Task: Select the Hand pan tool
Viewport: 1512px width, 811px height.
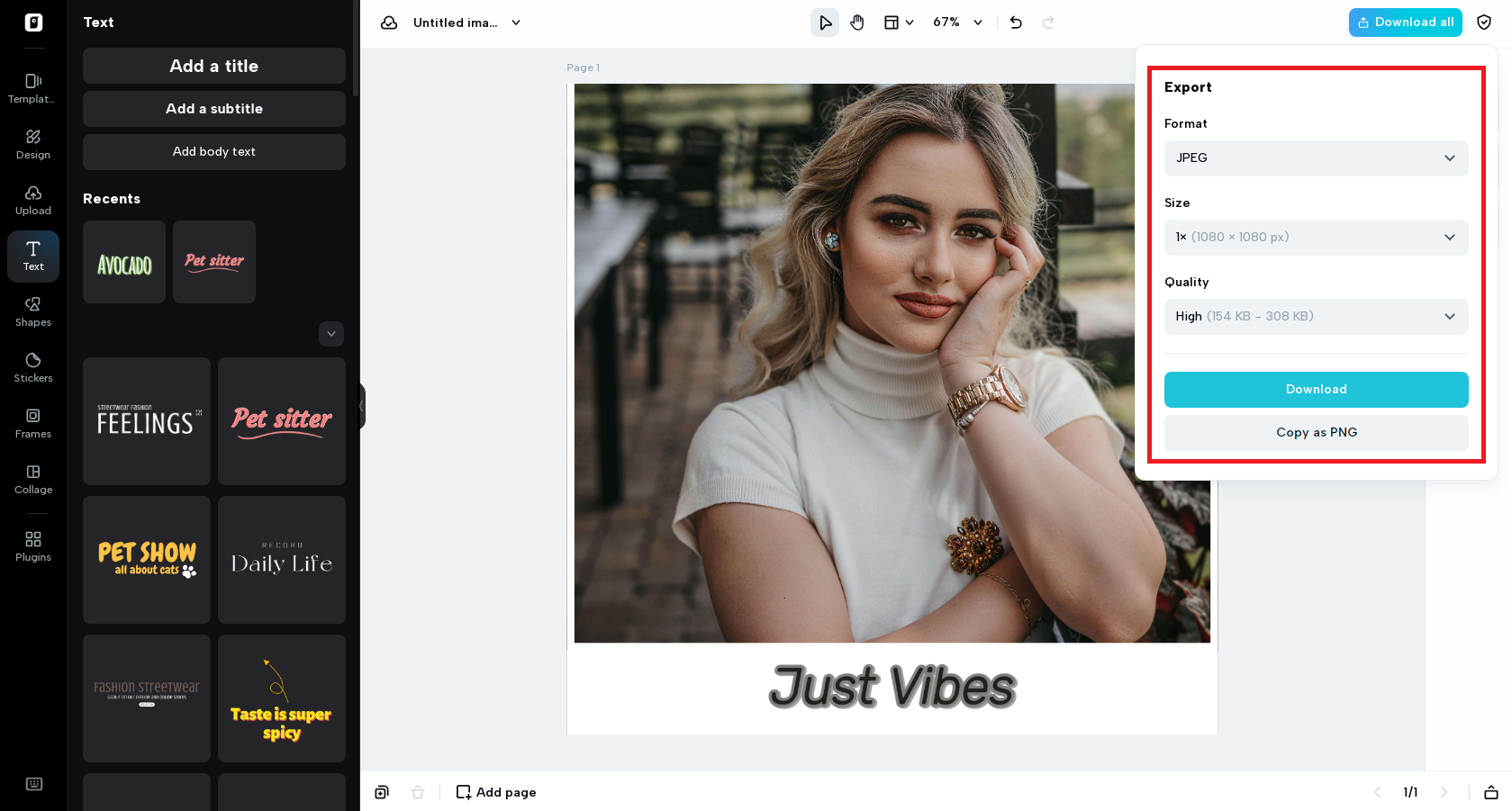Action: pos(856,22)
